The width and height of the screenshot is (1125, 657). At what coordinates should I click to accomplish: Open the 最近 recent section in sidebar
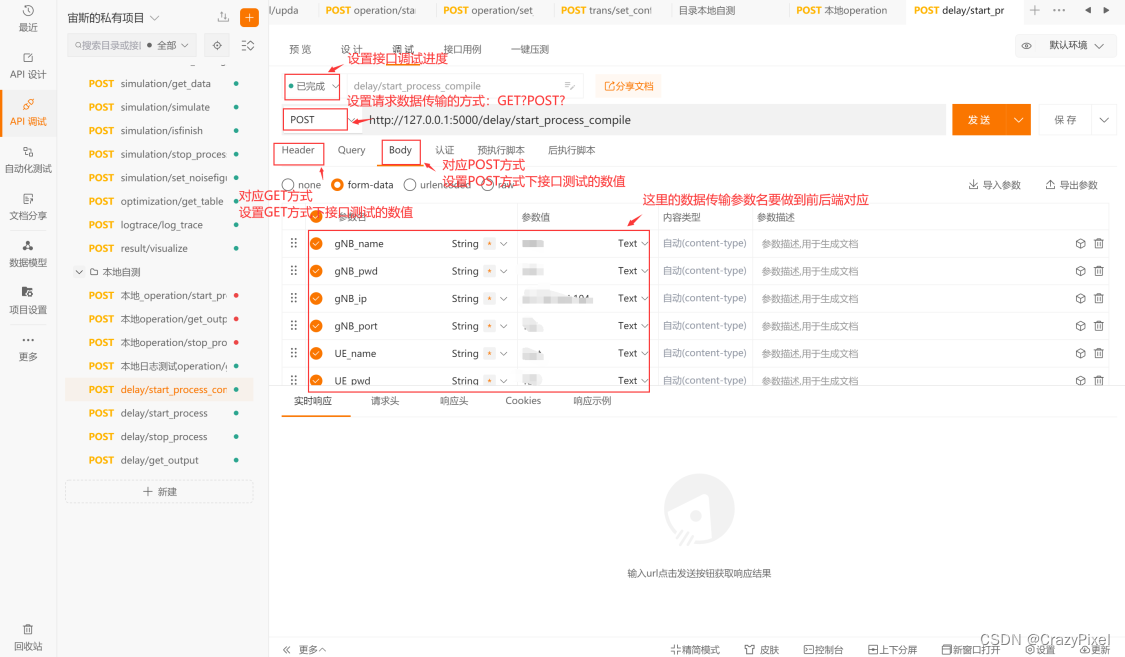[28, 18]
